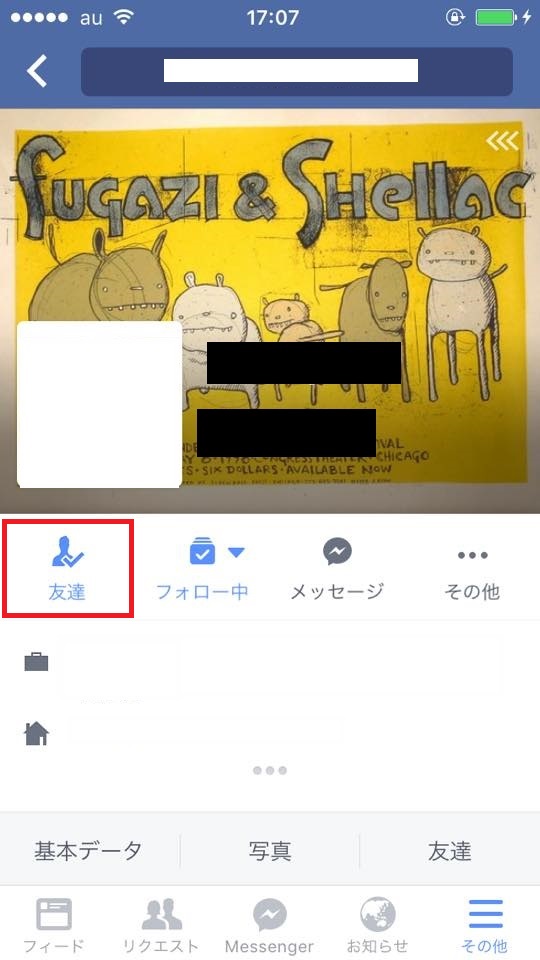Expand the フォロー中 dropdown arrow
540x960 pixels.
236,553
